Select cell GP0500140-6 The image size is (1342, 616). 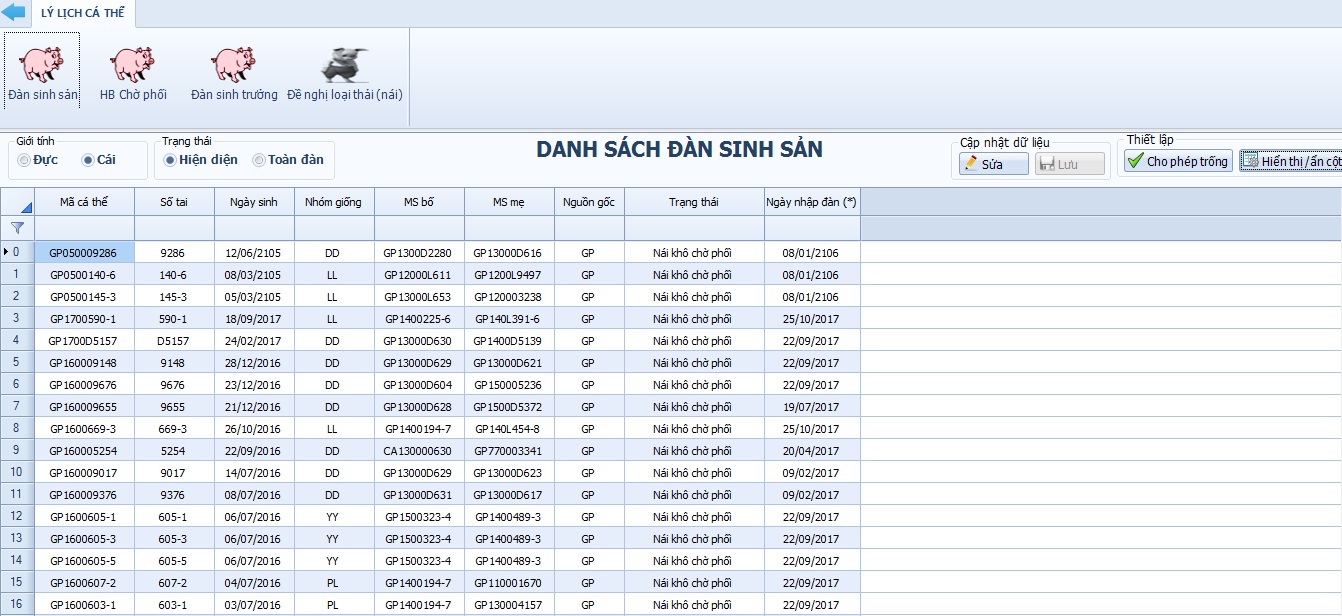[x=84, y=275]
